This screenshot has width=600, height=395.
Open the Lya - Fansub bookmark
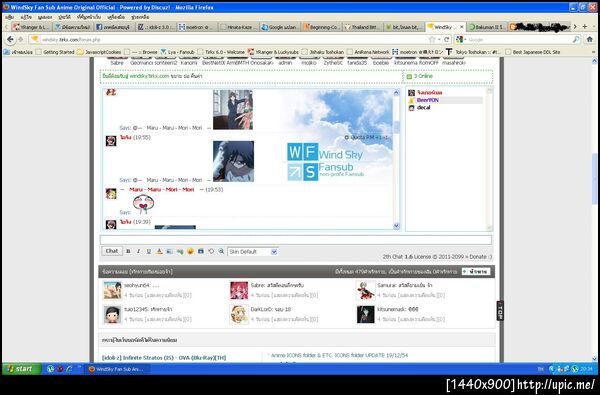tap(178, 52)
